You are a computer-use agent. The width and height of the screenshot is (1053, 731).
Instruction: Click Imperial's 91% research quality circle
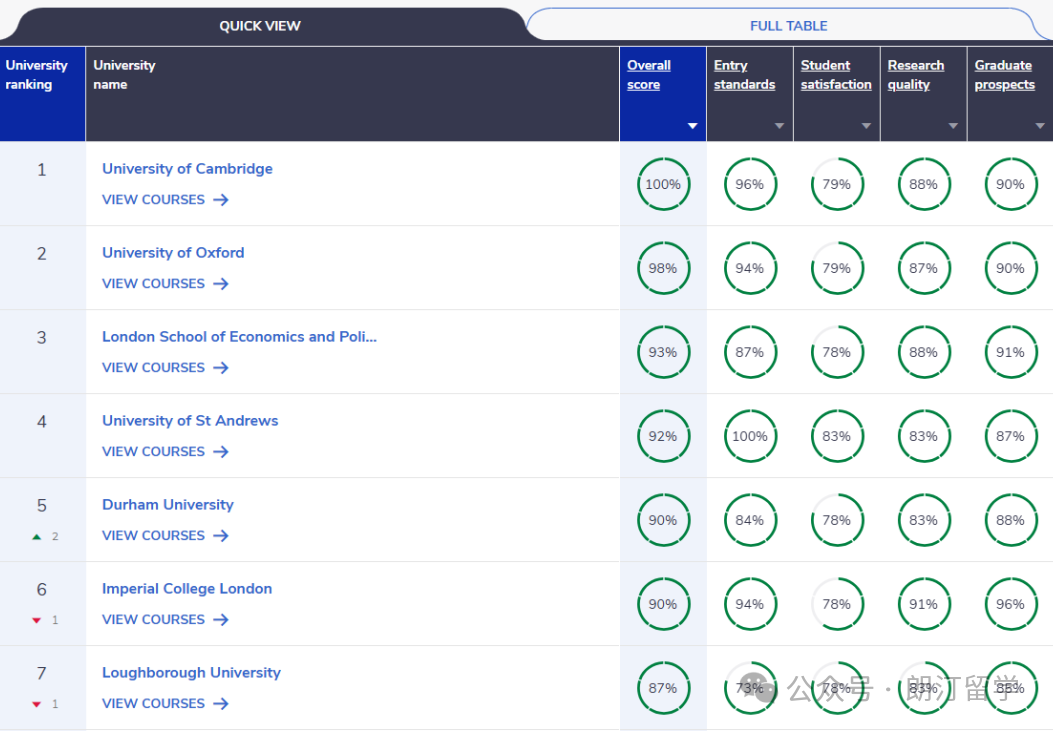924,603
